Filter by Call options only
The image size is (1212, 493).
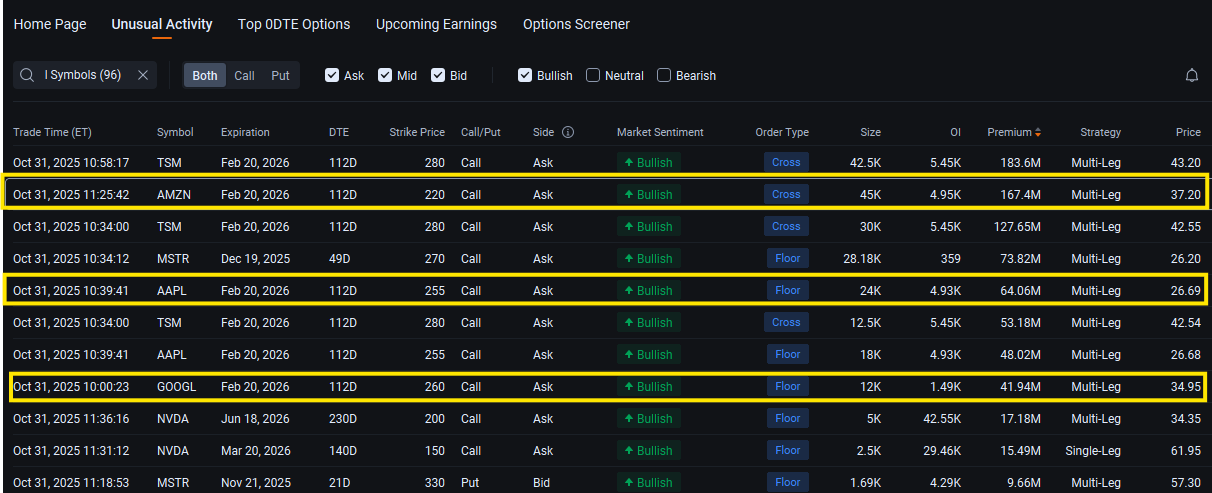[x=244, y=75]
